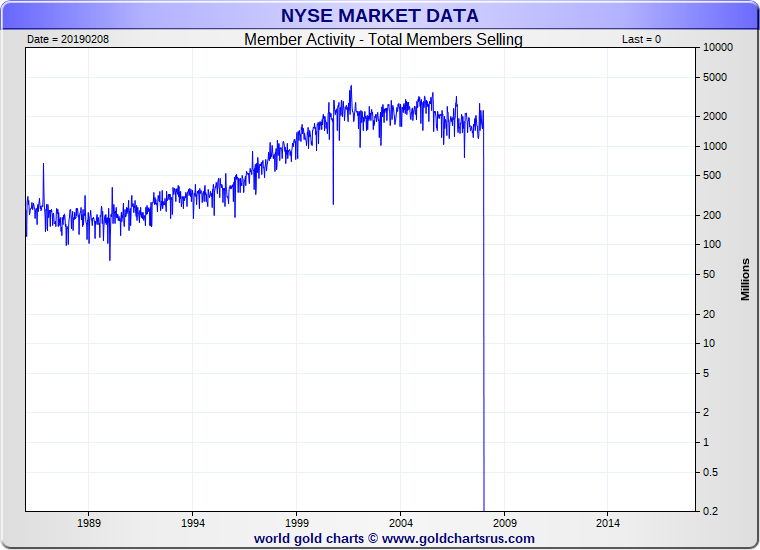Click the 0.5 y-axis value
760x550 pixels.
(x=711, y=472)
